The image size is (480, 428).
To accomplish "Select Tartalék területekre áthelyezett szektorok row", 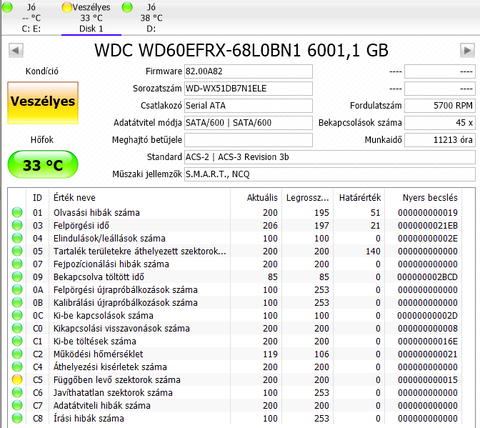I will [235, 251].
